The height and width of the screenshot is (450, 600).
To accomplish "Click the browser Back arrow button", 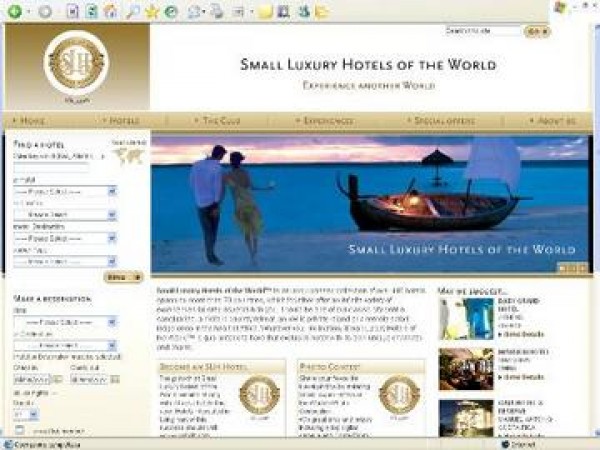I will [x=16, y=12].
